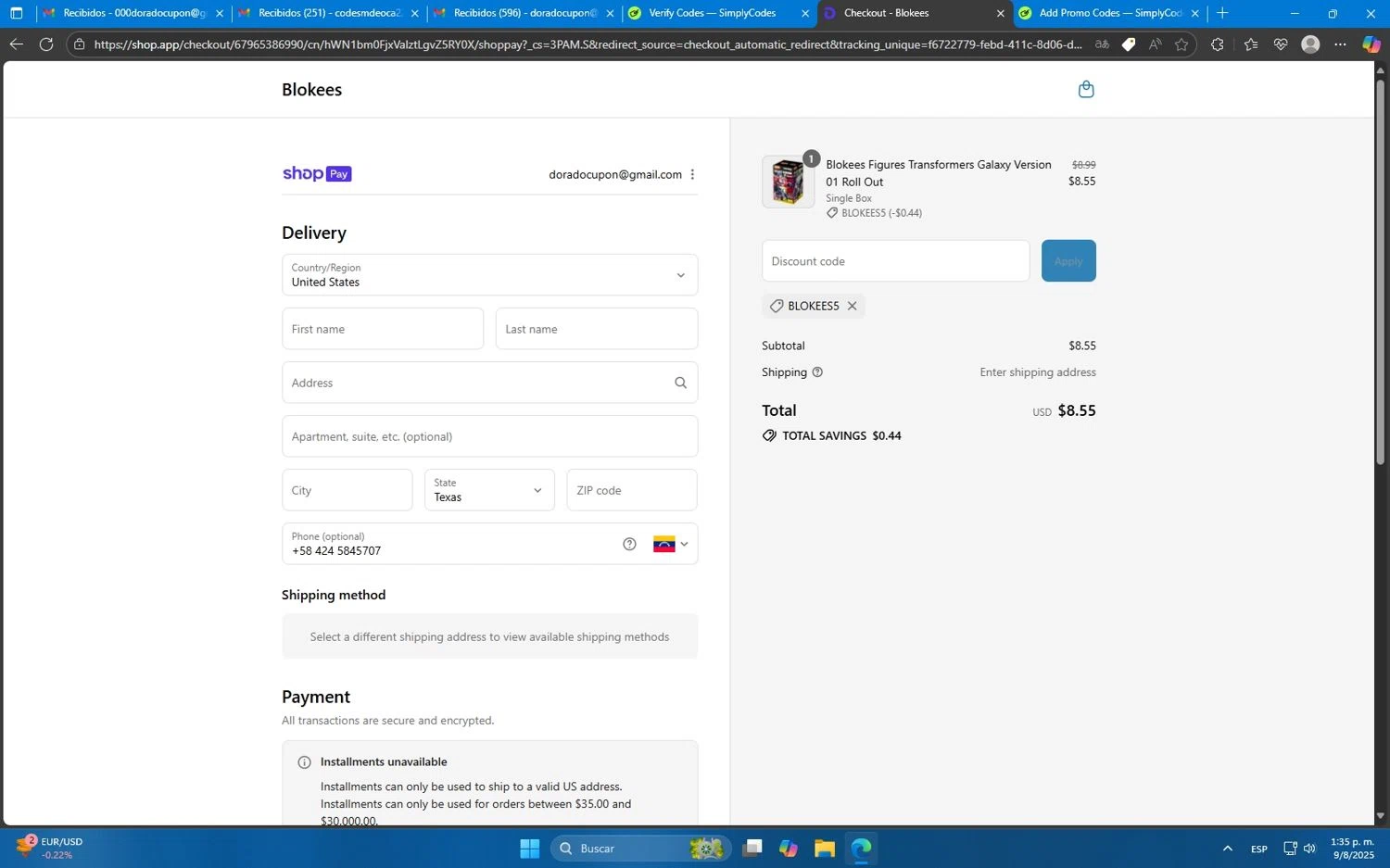Open Browser essentials heart icon

pos(1281,44)
